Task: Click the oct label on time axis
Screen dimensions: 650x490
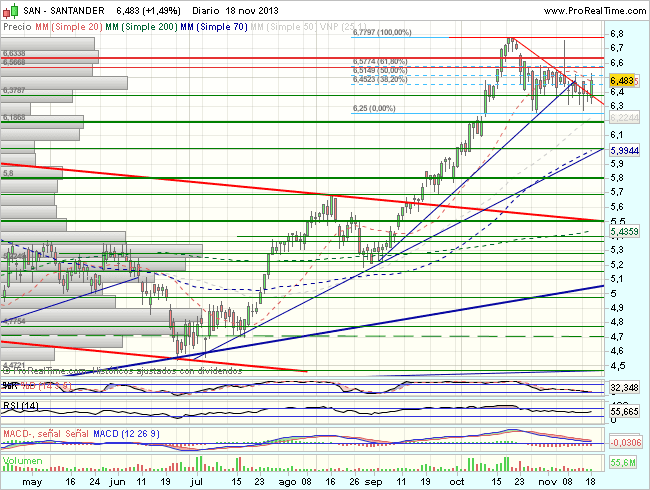Action: pyautogui.click(x=457, y=482)
